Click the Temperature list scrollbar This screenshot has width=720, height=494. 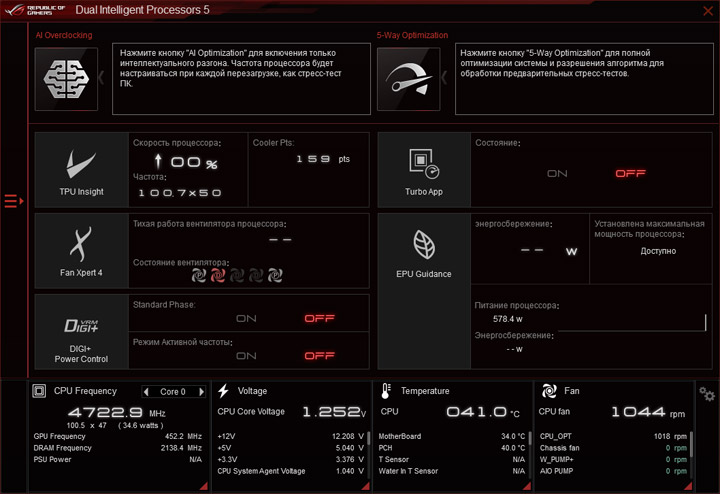click(x=529, y=438)
